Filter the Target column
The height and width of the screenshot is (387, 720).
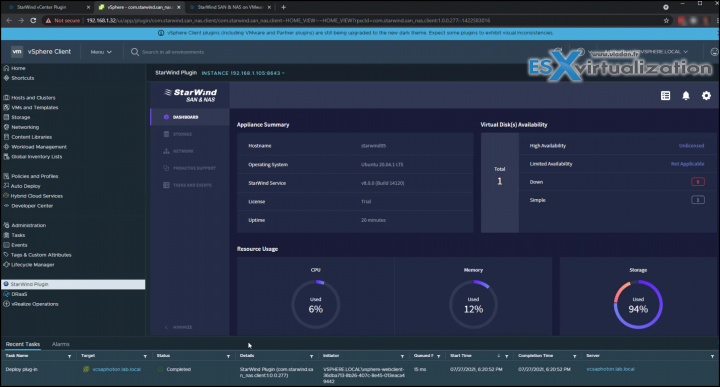(x=145, y=356)
